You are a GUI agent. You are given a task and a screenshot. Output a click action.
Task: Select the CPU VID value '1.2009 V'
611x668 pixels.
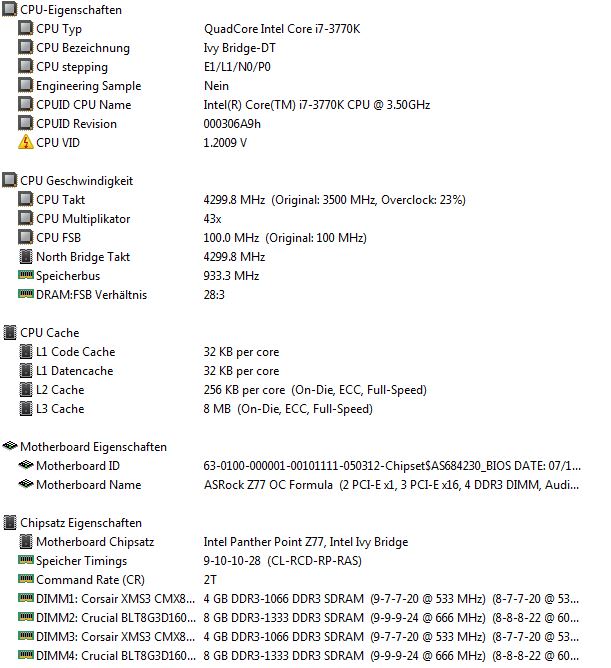[225, 143]
